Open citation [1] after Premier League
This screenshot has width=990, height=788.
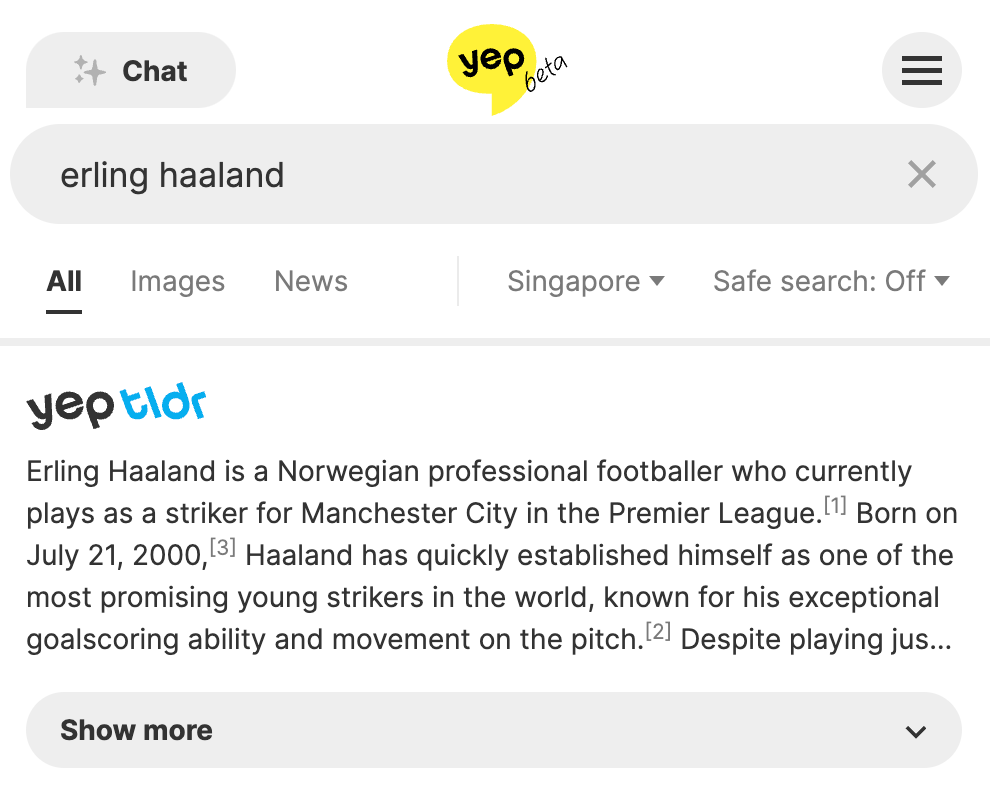(835, 506)
